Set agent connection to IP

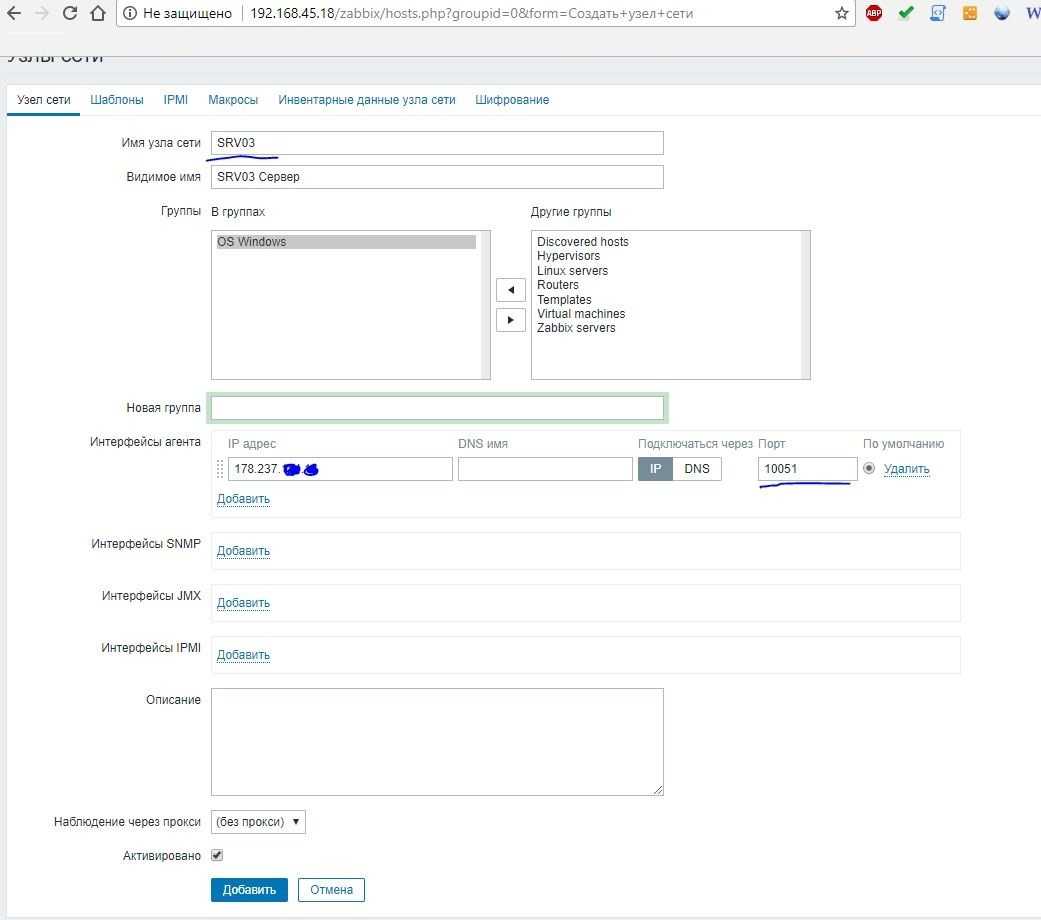click(x=656, y=468)
